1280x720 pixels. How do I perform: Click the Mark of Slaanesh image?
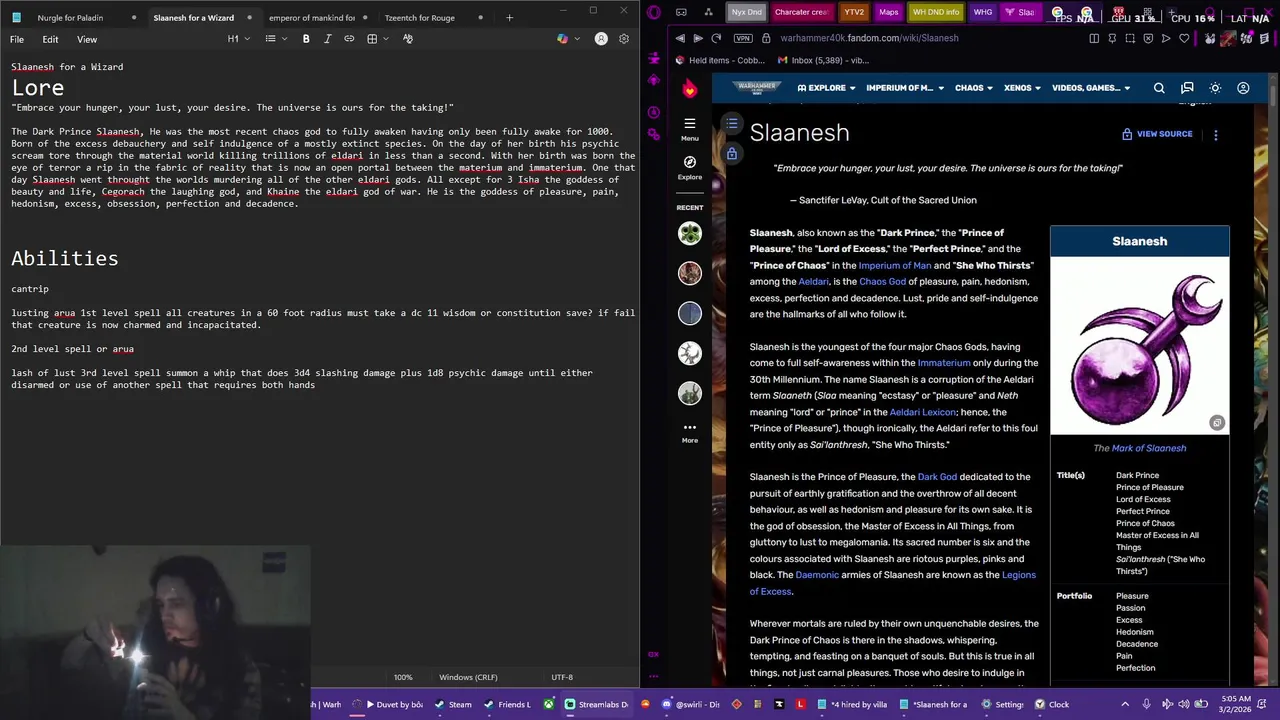[x=1140, y=347]
